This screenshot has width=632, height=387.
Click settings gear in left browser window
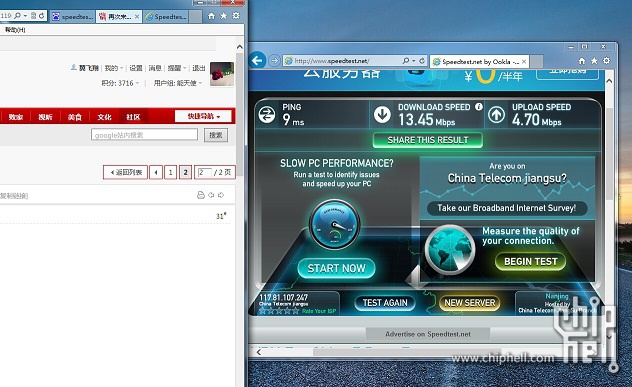point(236,16)
